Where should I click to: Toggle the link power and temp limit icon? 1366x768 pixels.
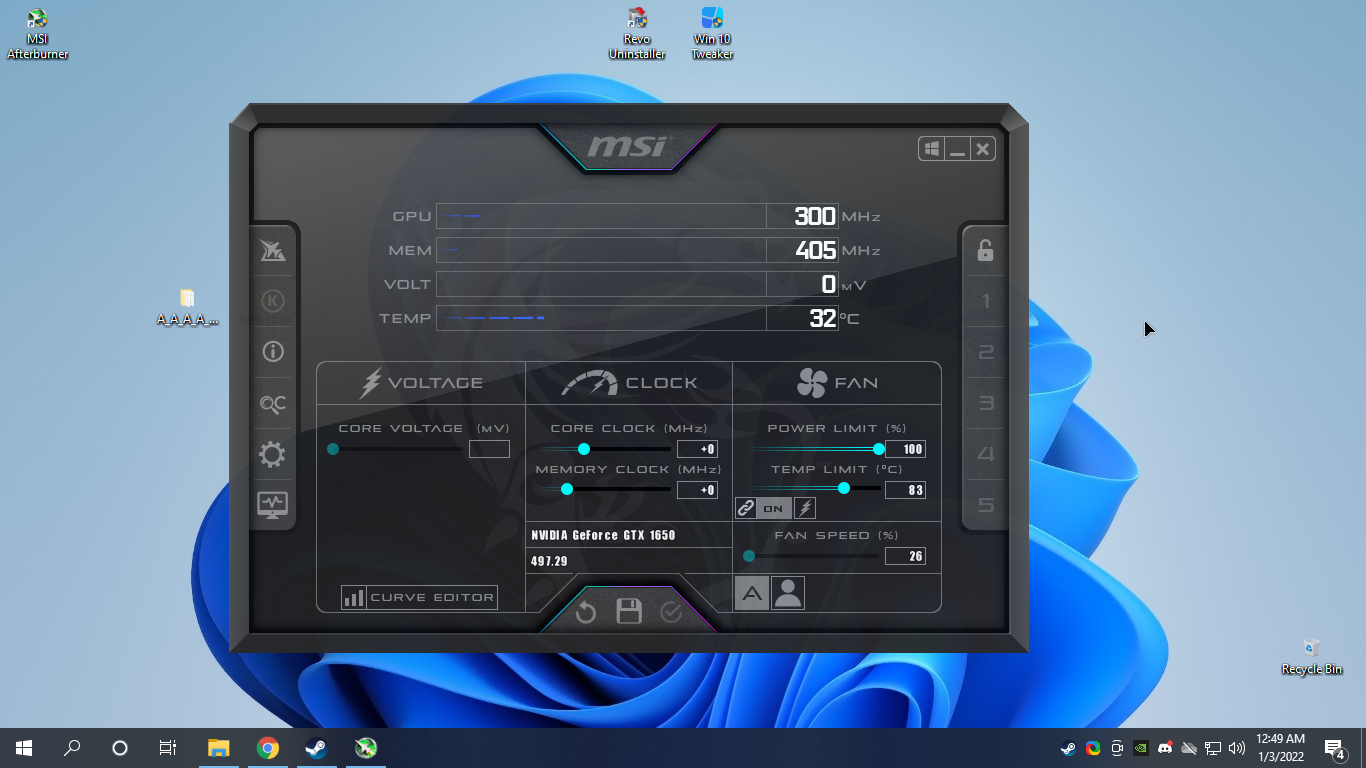(x=746, y=508)
